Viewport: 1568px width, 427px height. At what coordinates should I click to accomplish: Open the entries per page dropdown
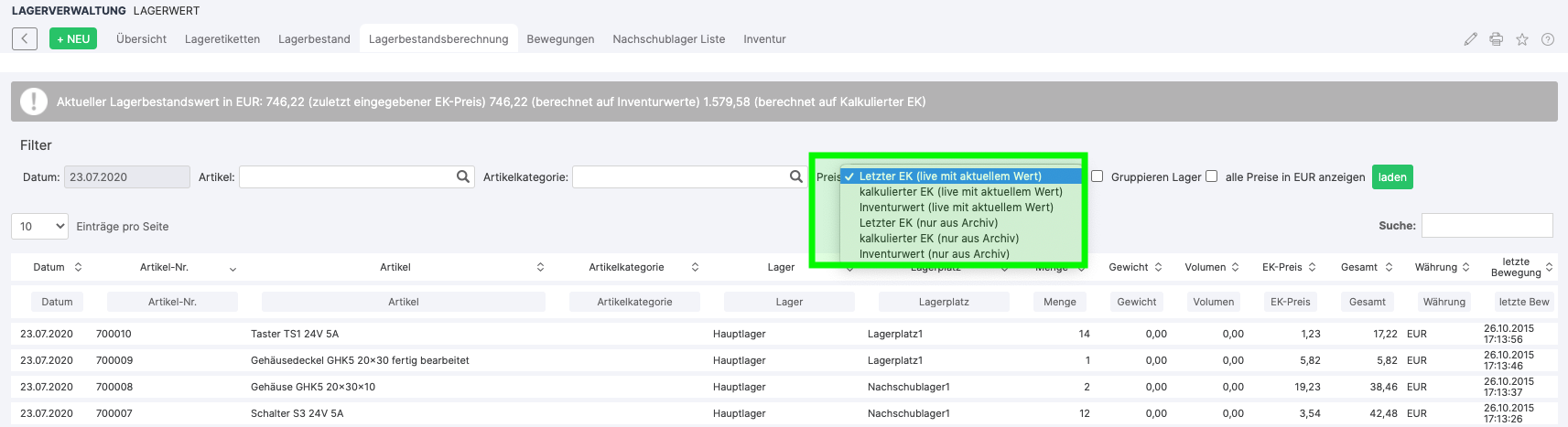(40, 226)
